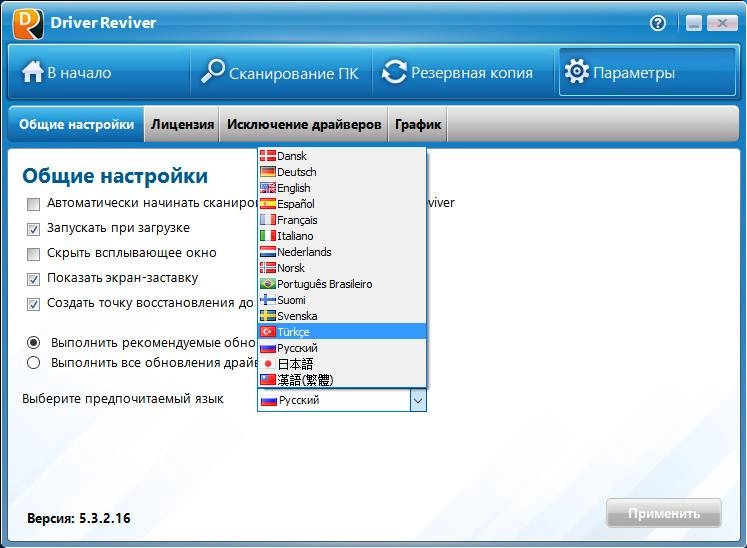Select Norsk language option

[342, 268]
